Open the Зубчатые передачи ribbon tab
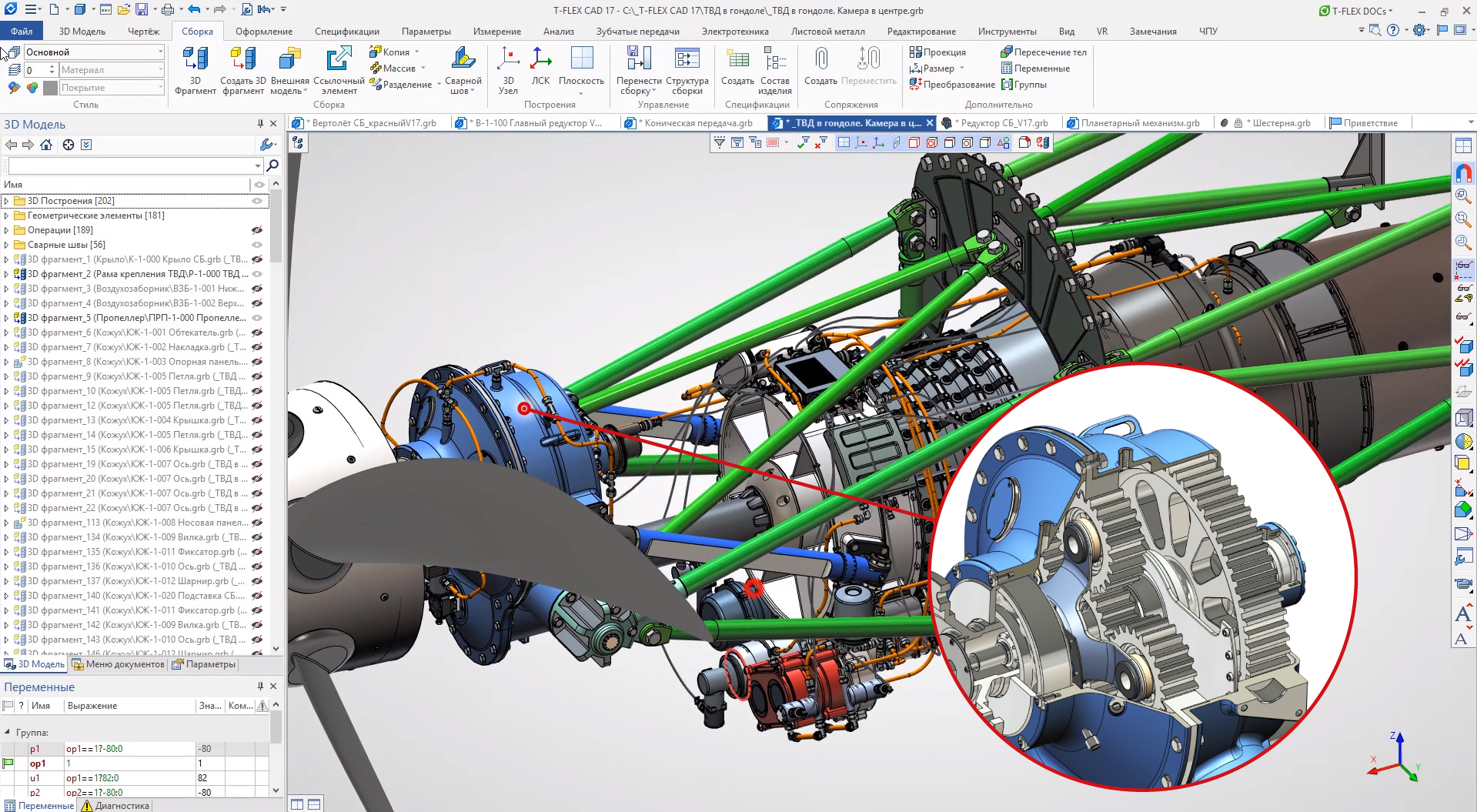1477x812 pixels. [x=637, y=32]
